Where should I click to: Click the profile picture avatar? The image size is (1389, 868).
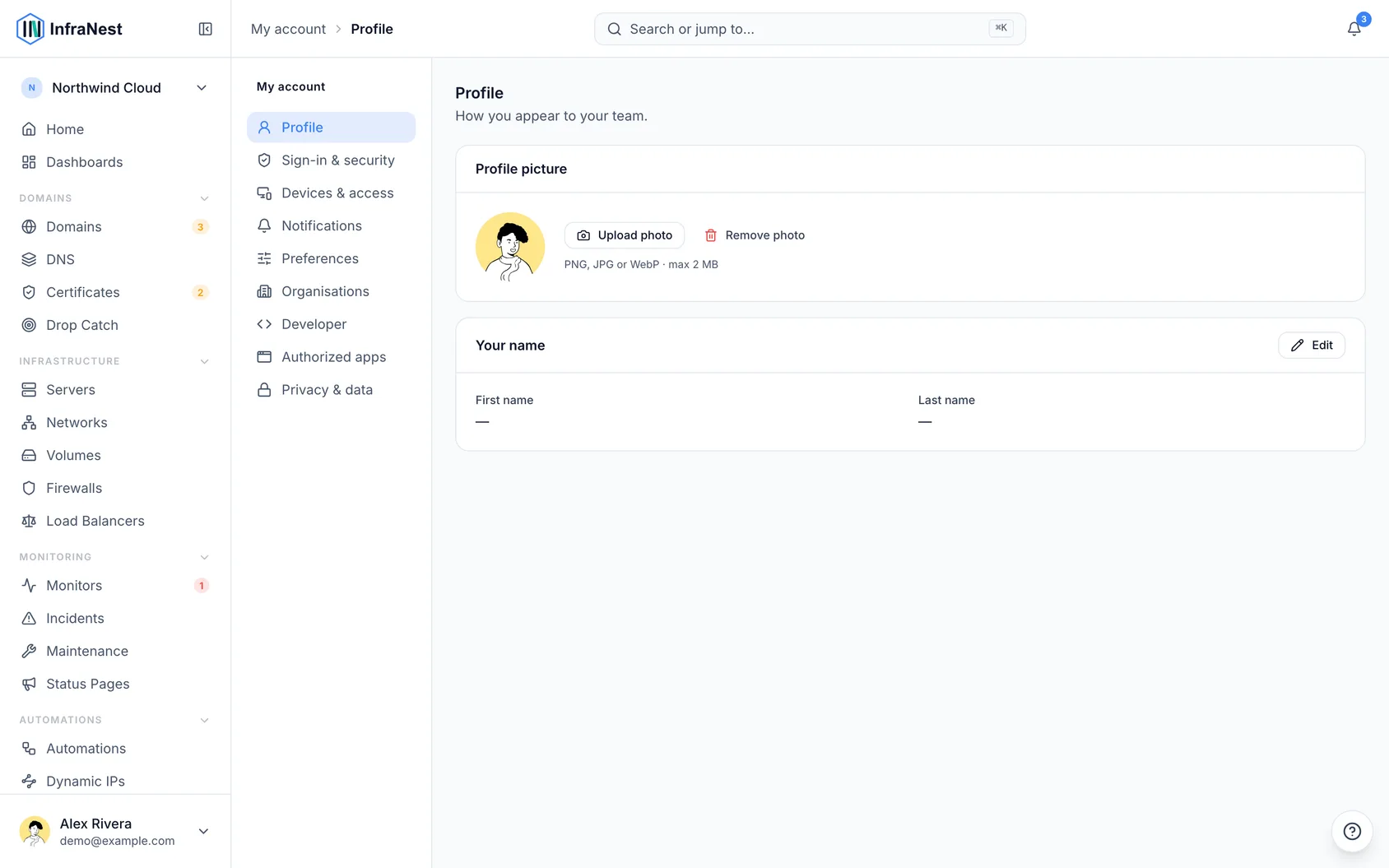510,247
